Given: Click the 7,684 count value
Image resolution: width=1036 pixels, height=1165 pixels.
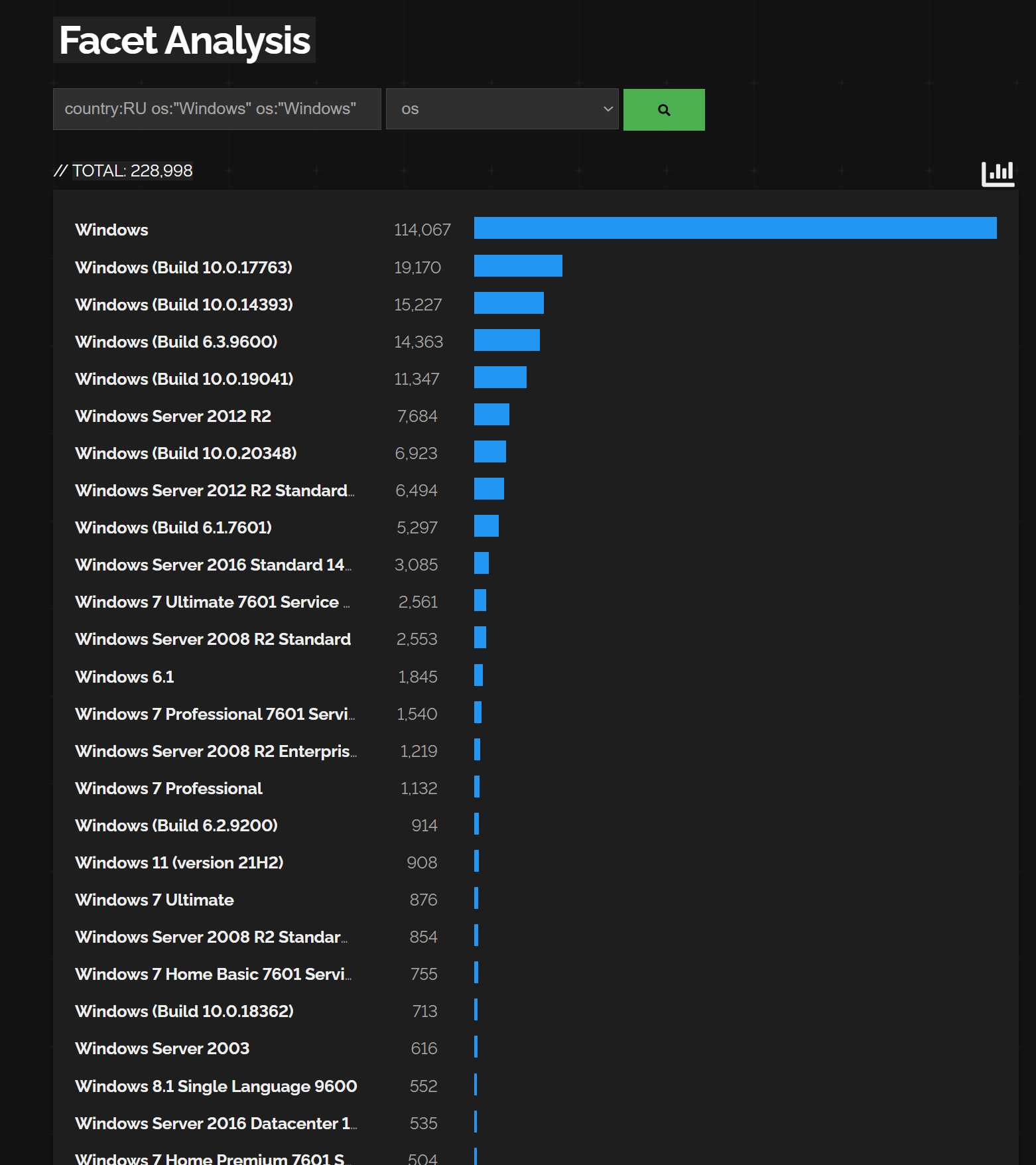Looking at the screenshot, I should pos(417,416).
